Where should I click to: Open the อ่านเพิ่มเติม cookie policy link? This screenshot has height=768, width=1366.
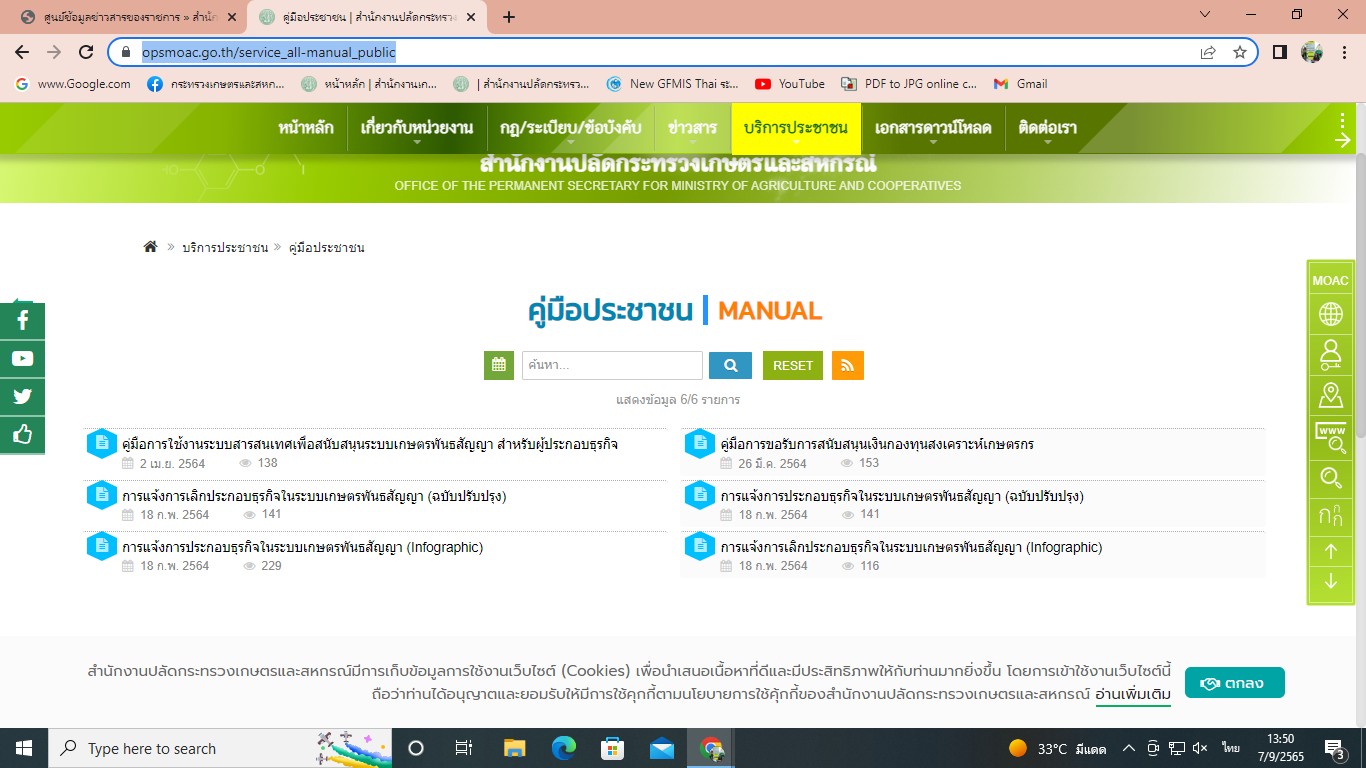click(x=1133, y=693)
